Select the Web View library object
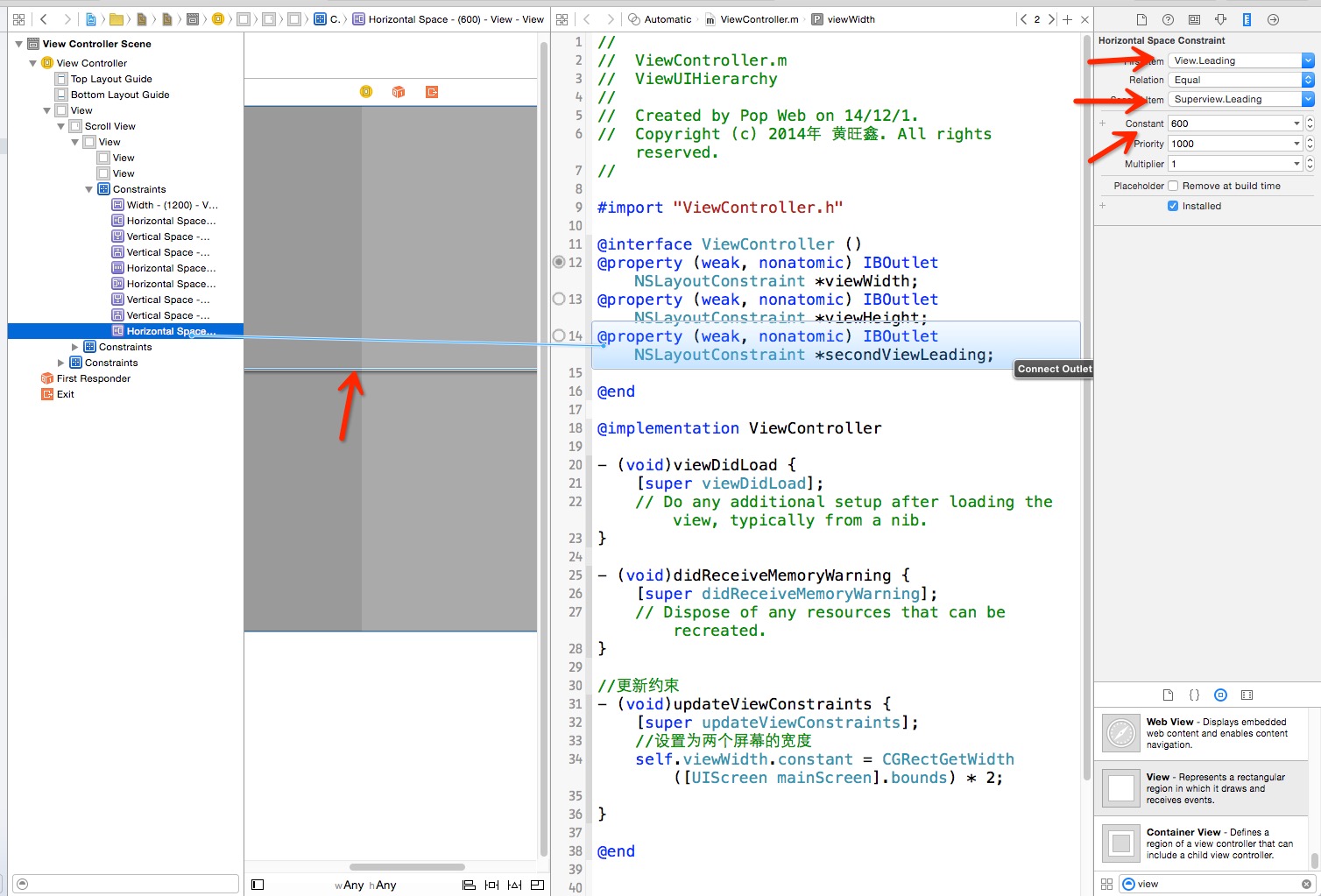Screen dimensions: 1321x896 (1201, 733)
